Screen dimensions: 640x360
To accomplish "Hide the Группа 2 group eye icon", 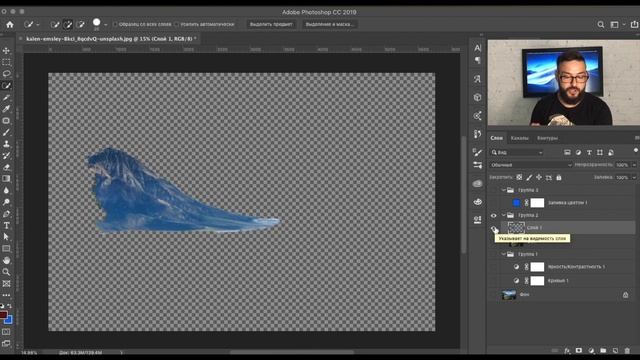I will (493, 216).
